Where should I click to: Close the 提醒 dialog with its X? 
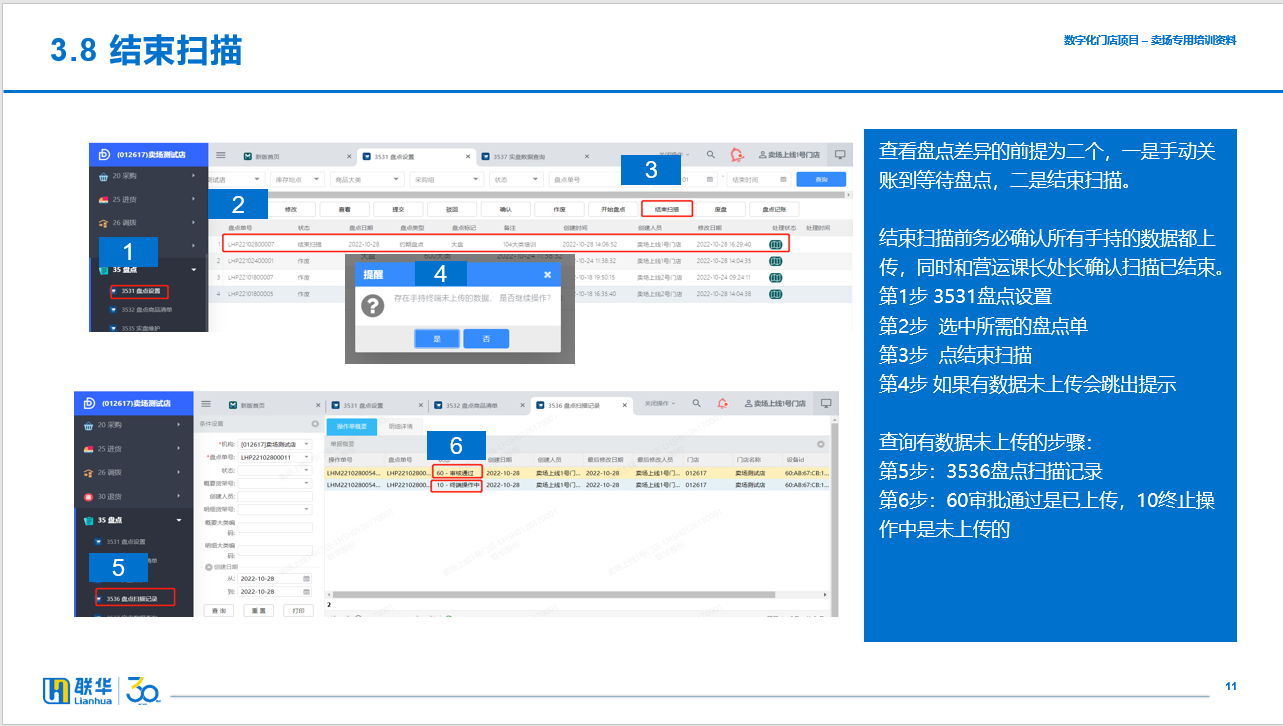coord(547,274)
